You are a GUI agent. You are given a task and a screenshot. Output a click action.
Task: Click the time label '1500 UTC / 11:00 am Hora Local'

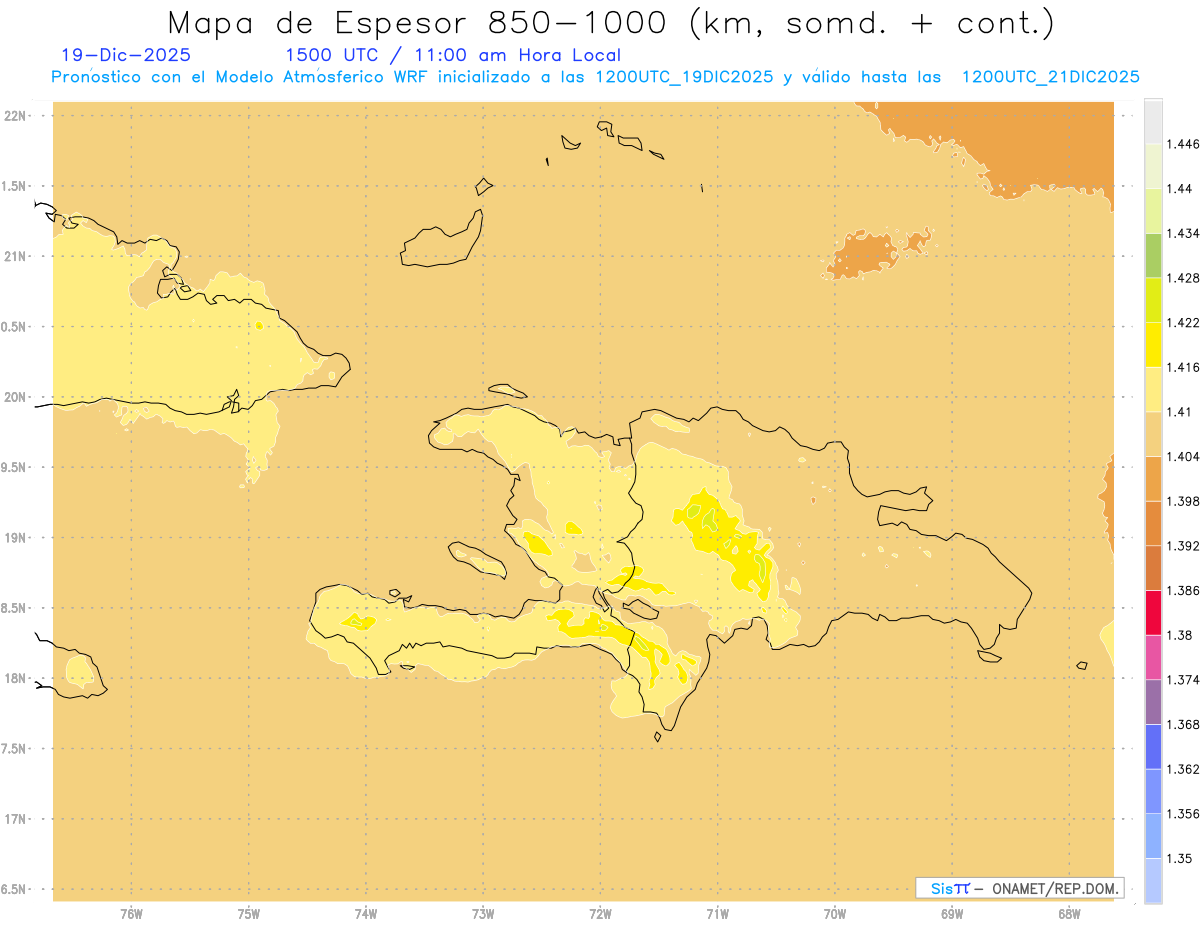pos(453,56)
